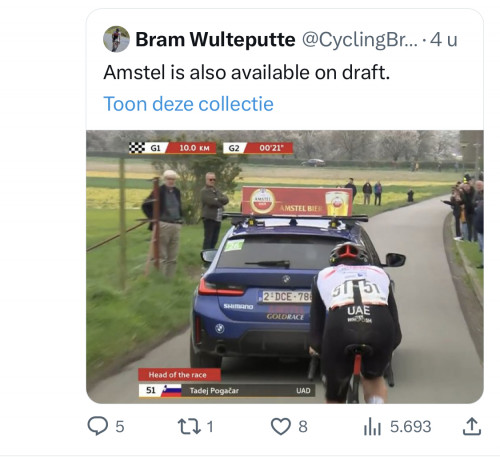The image size is (500, 457).
Task: Click the tweet text about Amstel draft
Action: (246, 72)
